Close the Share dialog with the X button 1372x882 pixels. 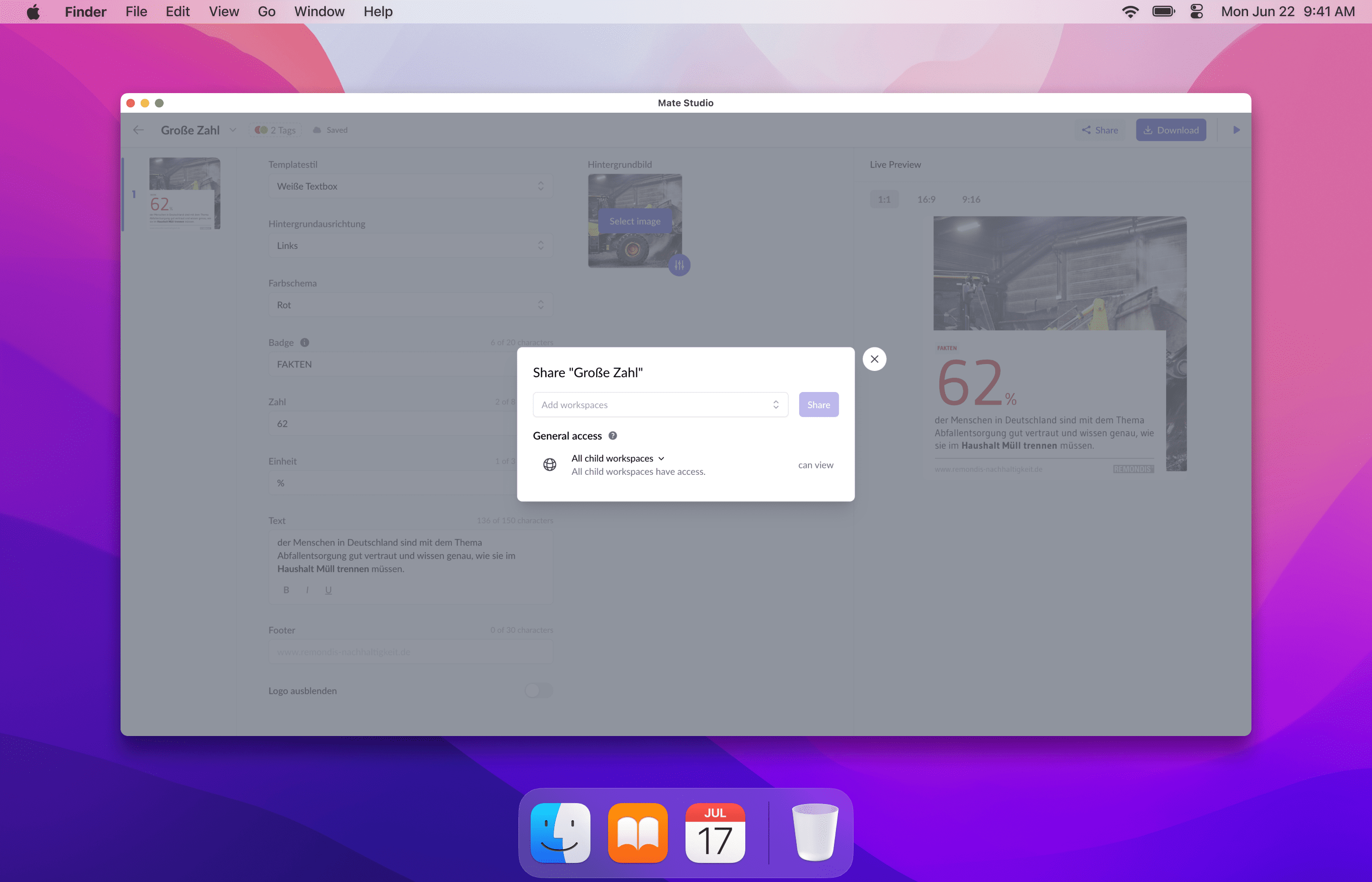(874, 359)
